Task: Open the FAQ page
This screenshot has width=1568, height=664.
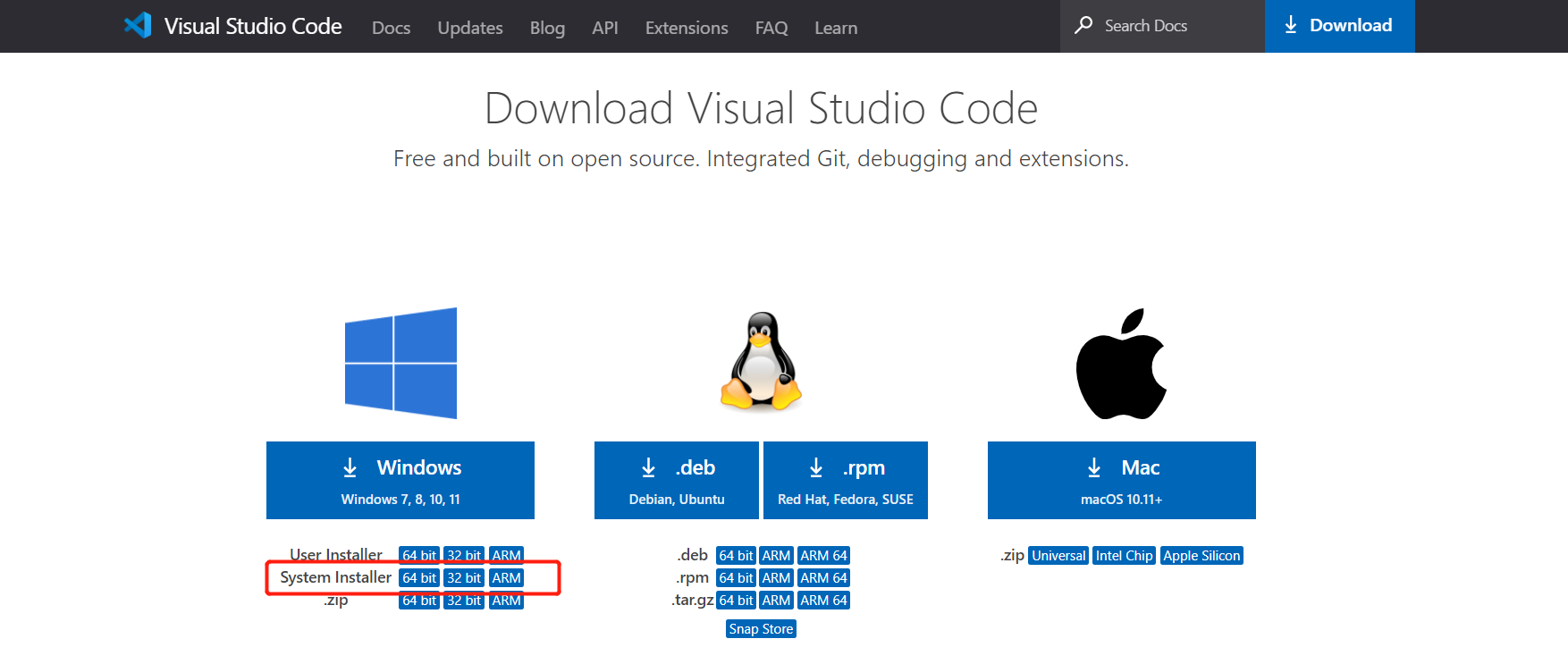Action: click(x=771, y=28)
